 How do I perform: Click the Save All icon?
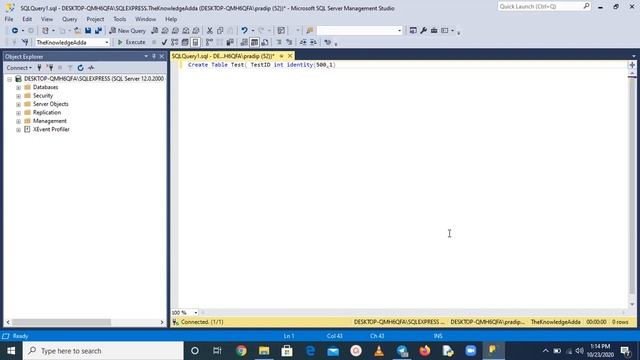pyautogui.click(x=98, y=31)
